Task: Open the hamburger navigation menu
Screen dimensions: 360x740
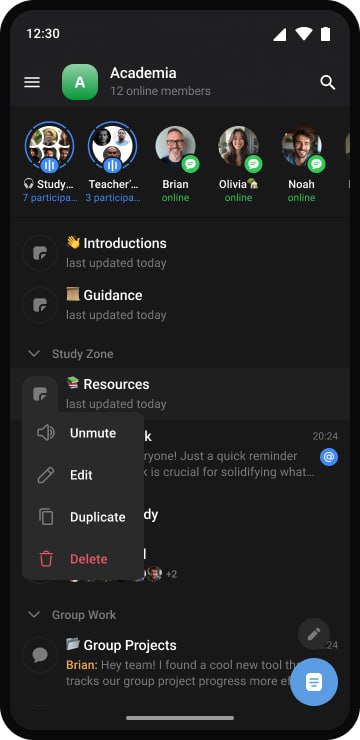Action: (x=32, y=82)
